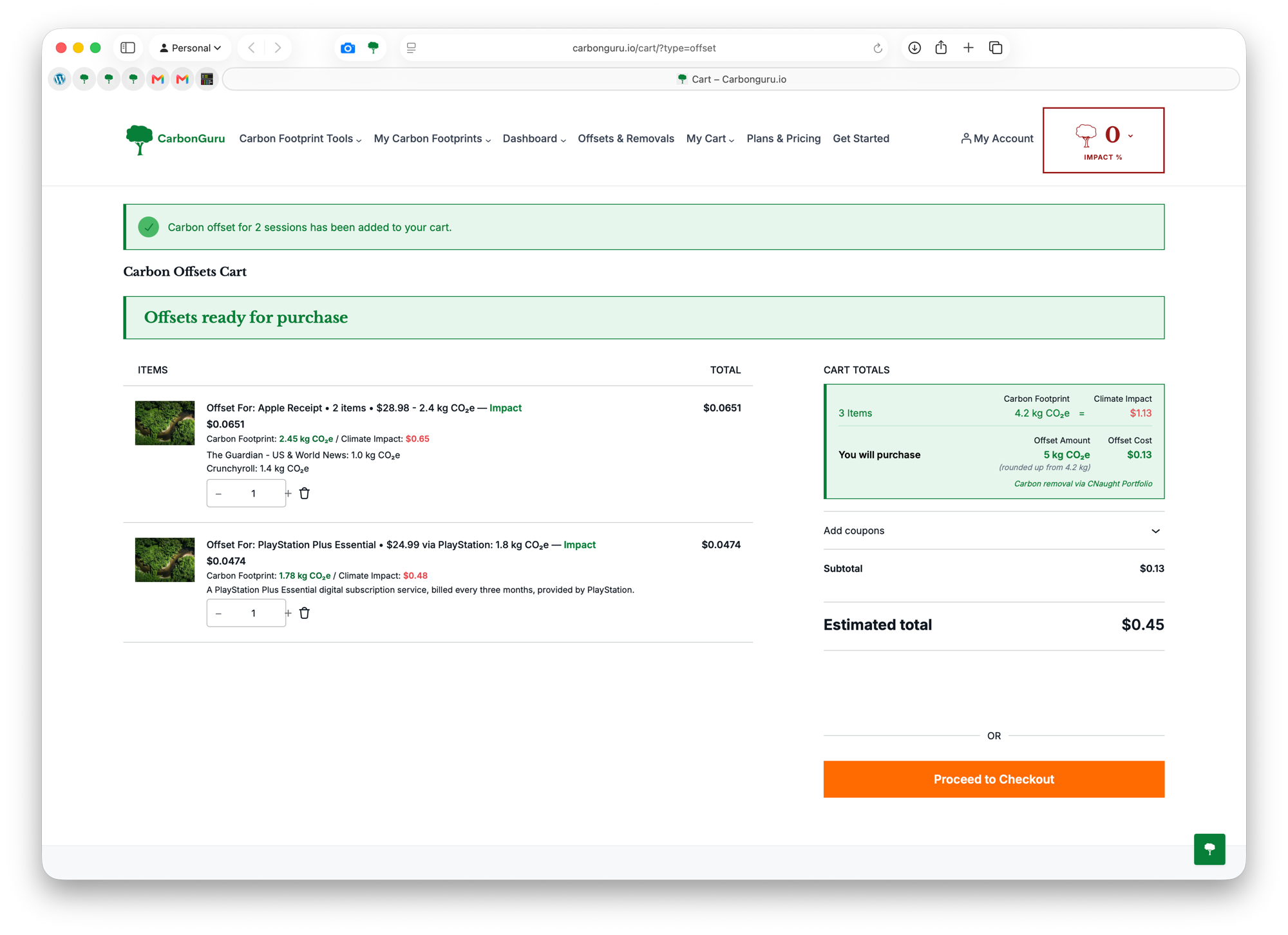Screen dimensions: 1288x935
Task: Go to the CarbonGuru logo home
Action: click(175, 139)
